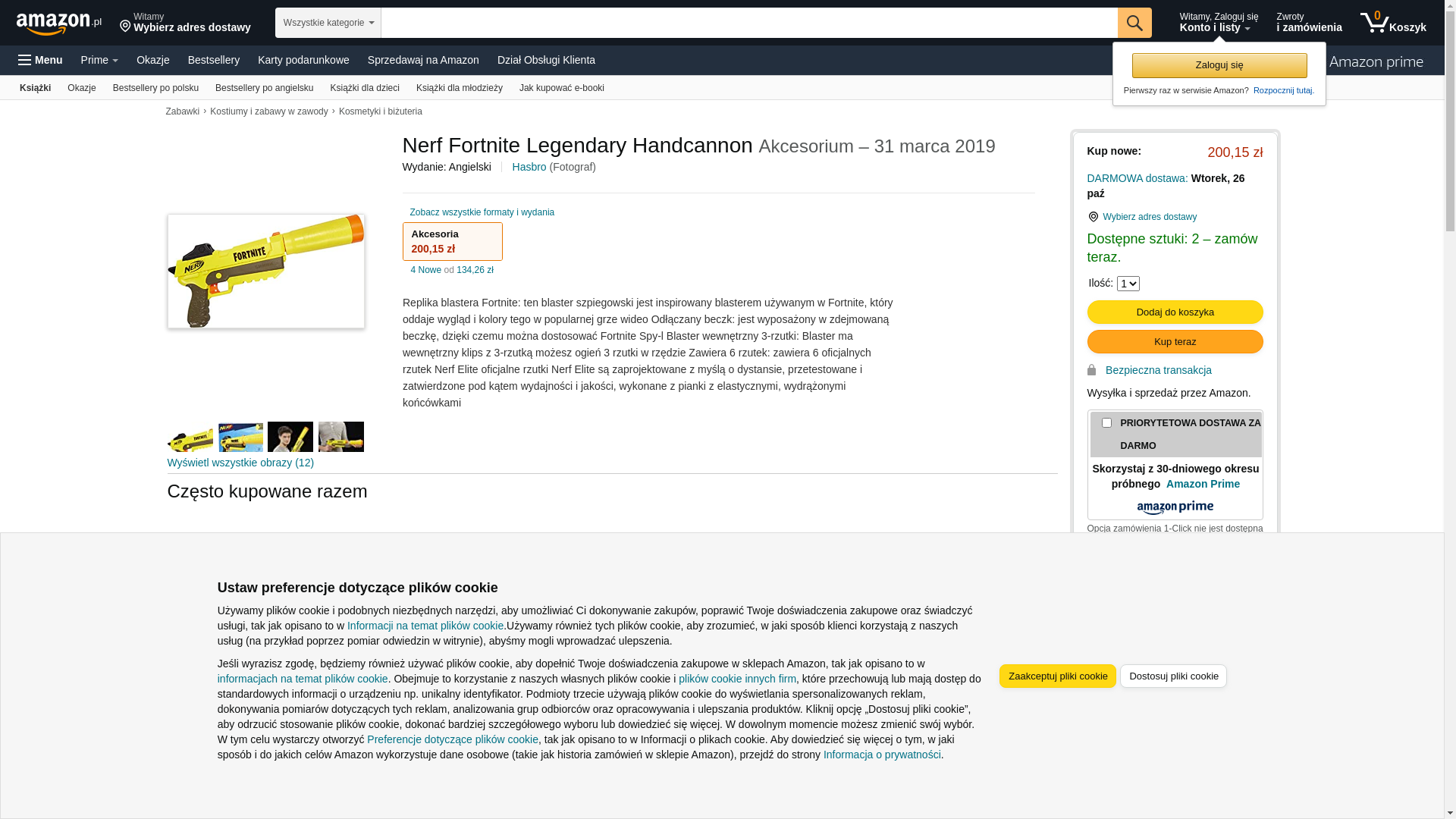Open the hamburger Menu icon

(x=40, y=60)
